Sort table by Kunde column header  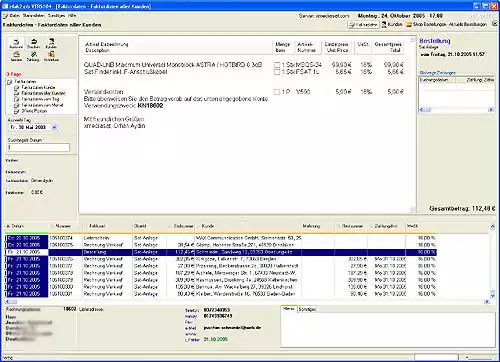pos(248,226)
